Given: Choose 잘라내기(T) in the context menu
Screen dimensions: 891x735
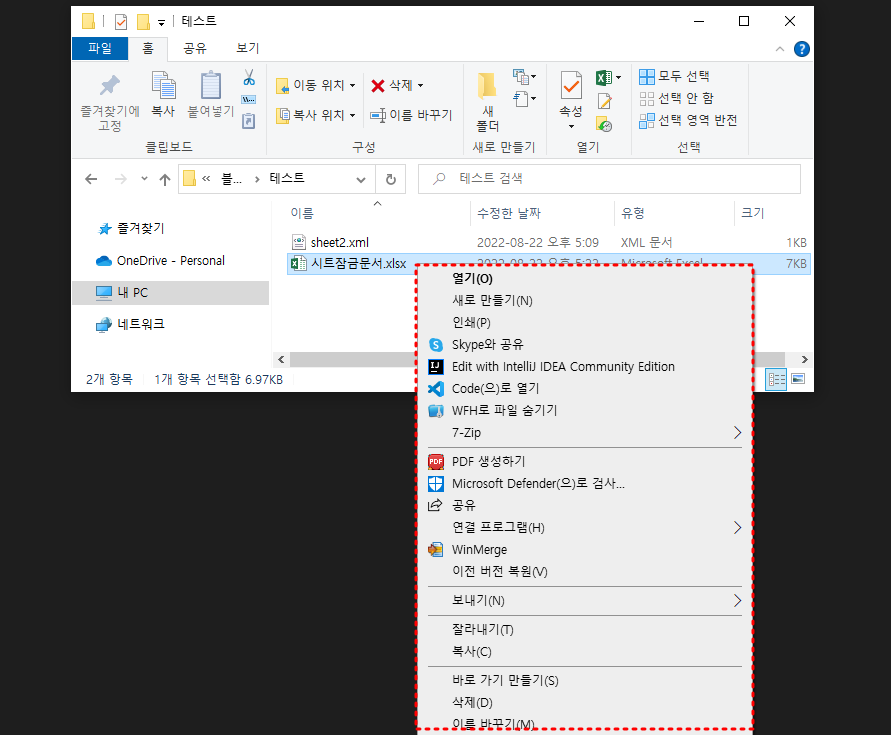Looking at the screenshot, I should click(585, 629).
